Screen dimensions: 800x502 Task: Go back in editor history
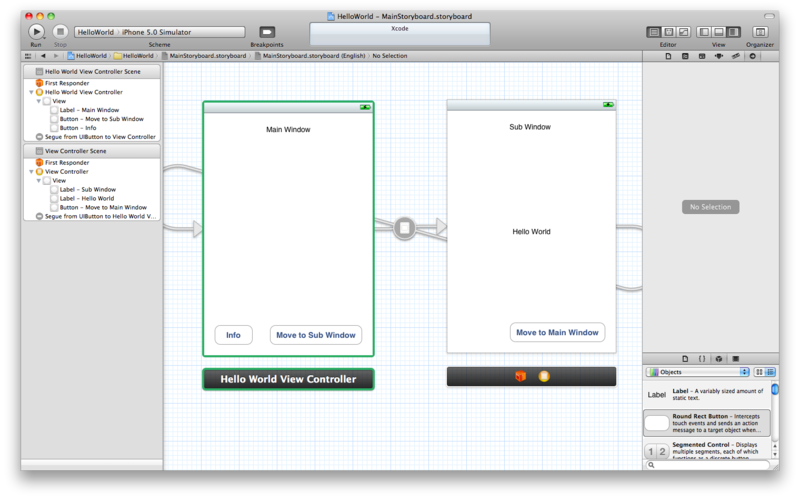pyautogui.click(x=43, y=56)
